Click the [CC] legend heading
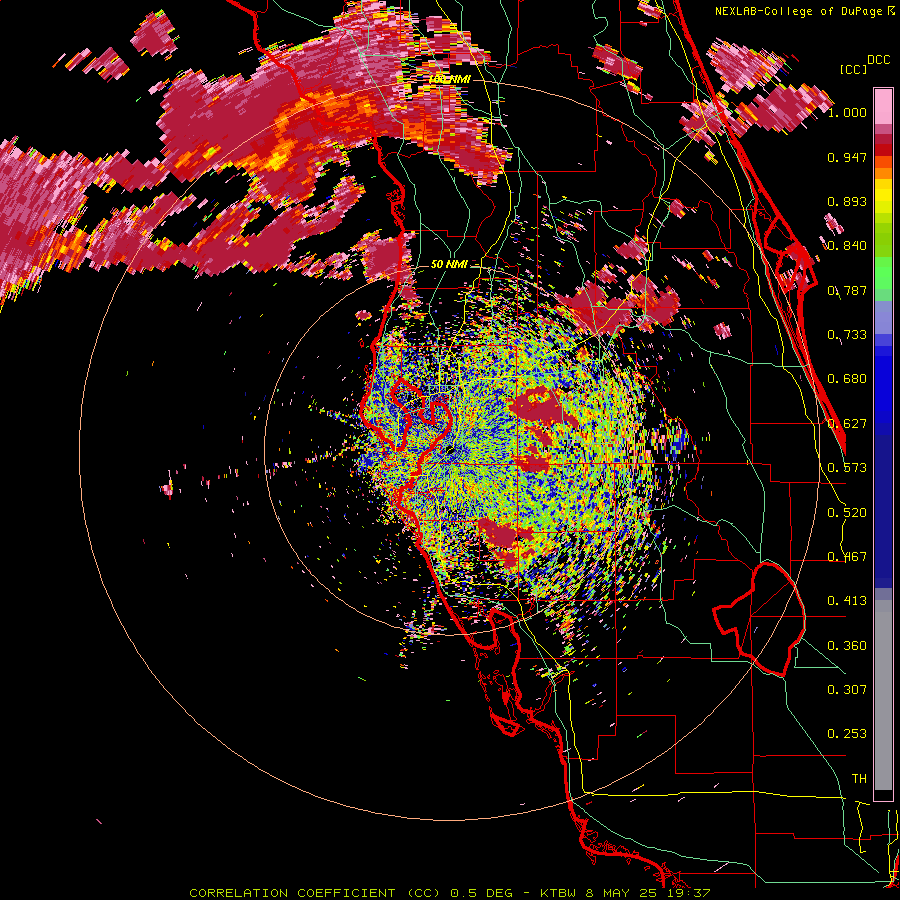 [853, 69]
